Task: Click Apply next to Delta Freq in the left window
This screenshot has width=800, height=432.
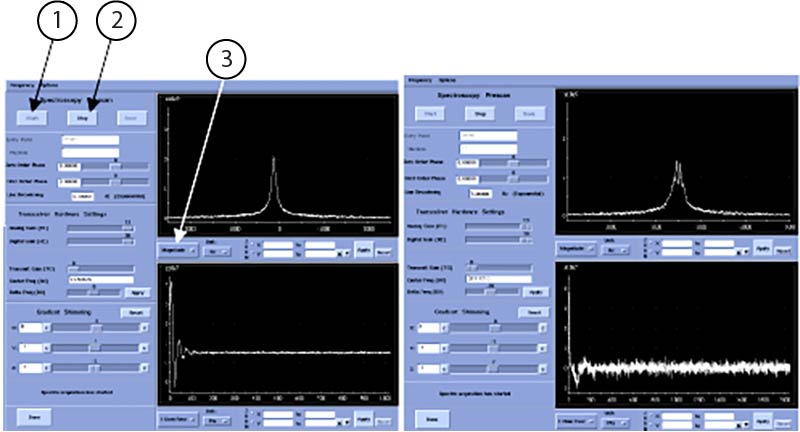Action: coord(135,293)
